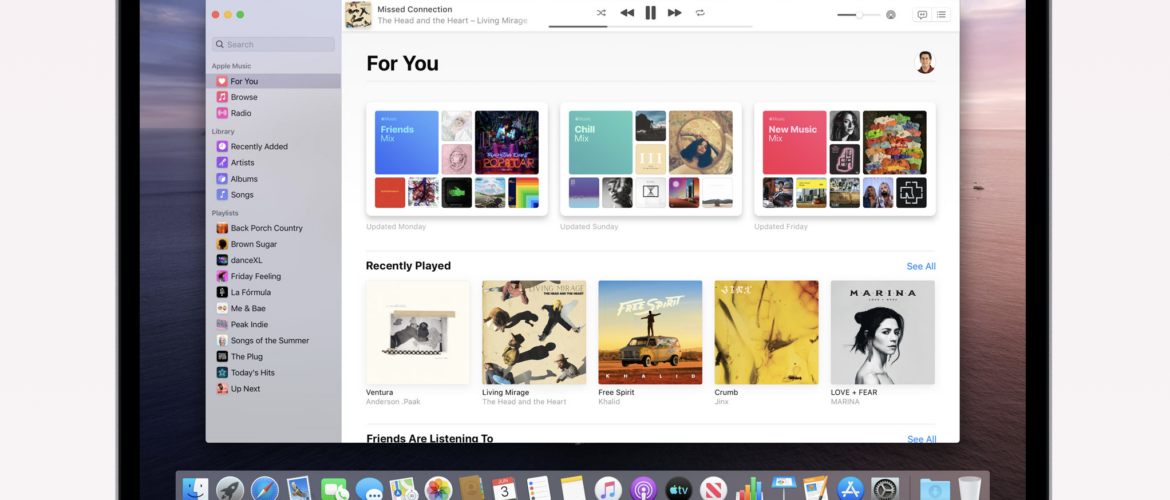Adjust the volume slider
Screen dimensions: 1170x500
tap(857, 15)
